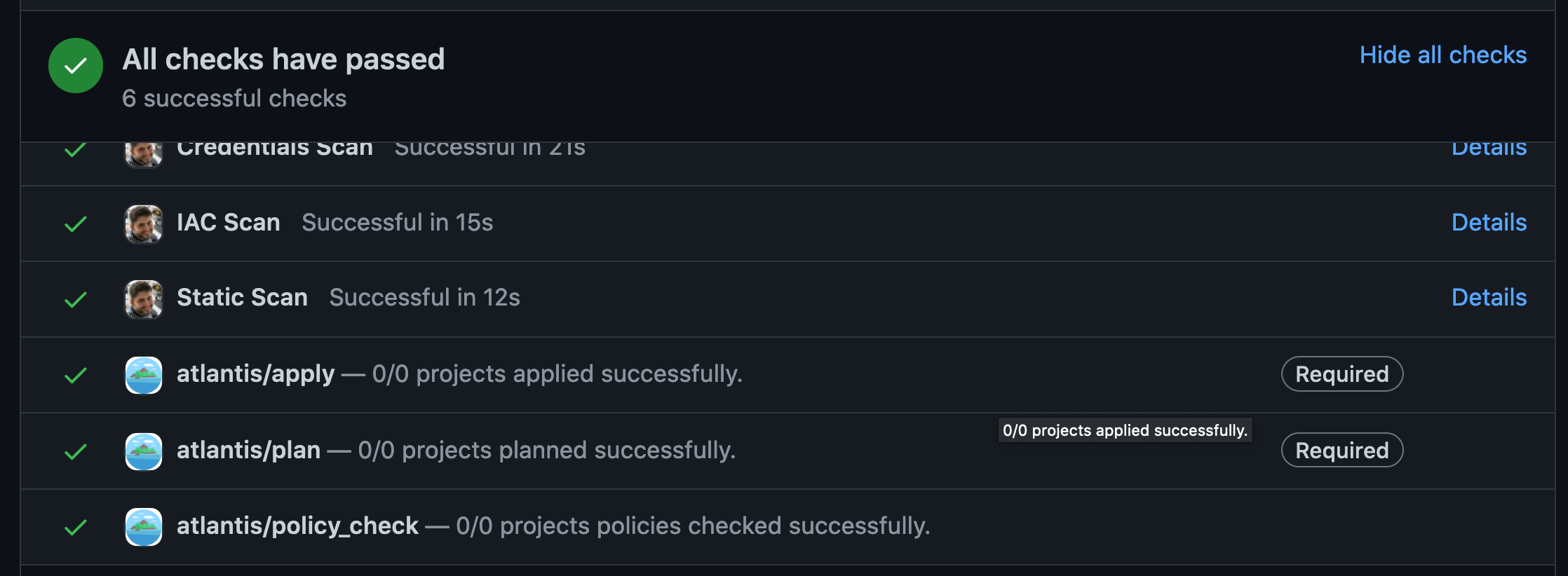The image size is (1568, 576).
Task: Click the Required badge next to atlantis/apply
Action: (x=1341, y=374)
